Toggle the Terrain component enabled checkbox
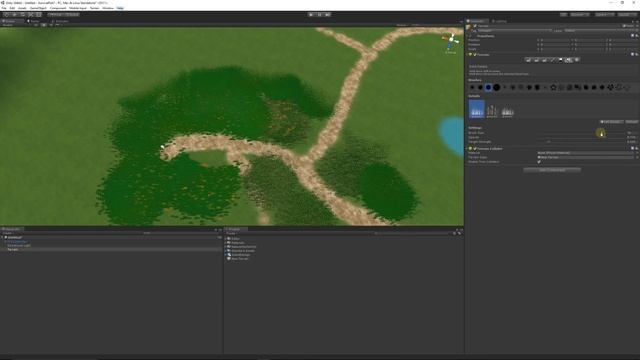Viewport: 640px width, 360px height. [x=475, y=54]
